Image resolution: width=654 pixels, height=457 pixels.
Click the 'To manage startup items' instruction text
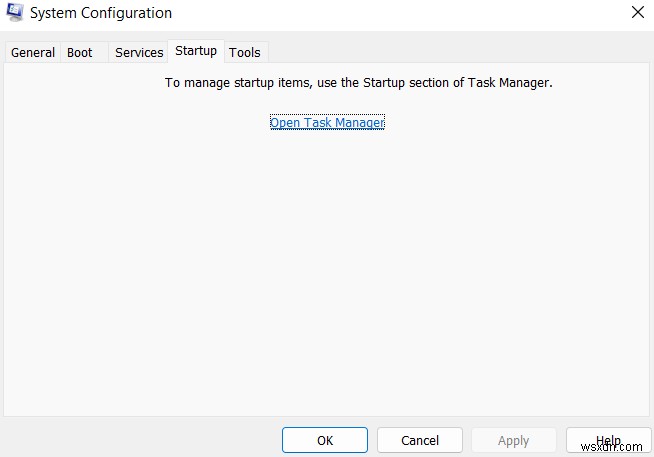pos(358,83)
